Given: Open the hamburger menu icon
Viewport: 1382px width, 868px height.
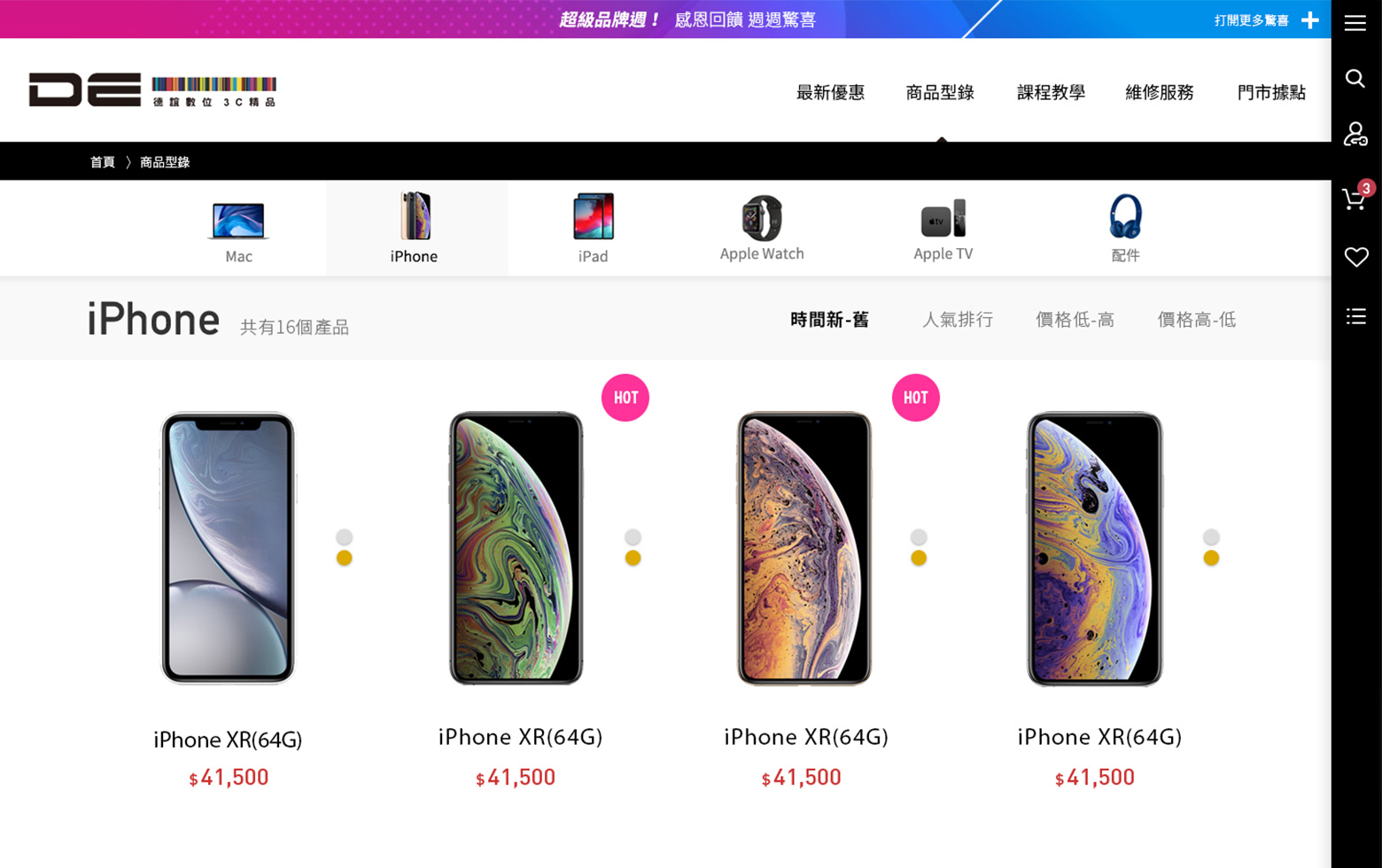Looking at the screenshot, I should 1355,23.
